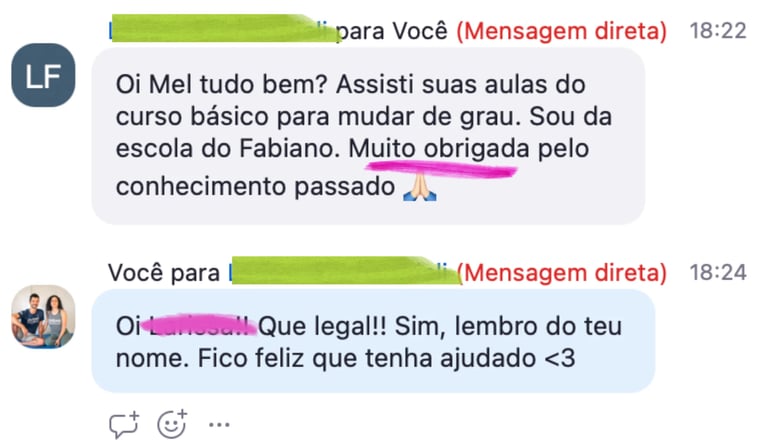Select the gray message starting with Oi Mel

click(x=368, y=136)
